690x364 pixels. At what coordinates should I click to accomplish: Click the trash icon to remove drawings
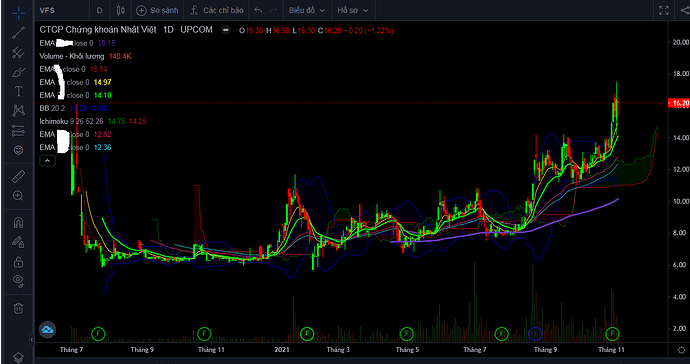coord(18,308)
